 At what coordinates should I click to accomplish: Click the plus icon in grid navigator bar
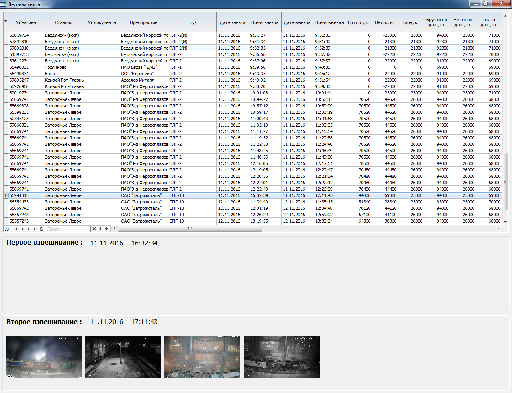(107, 229)
